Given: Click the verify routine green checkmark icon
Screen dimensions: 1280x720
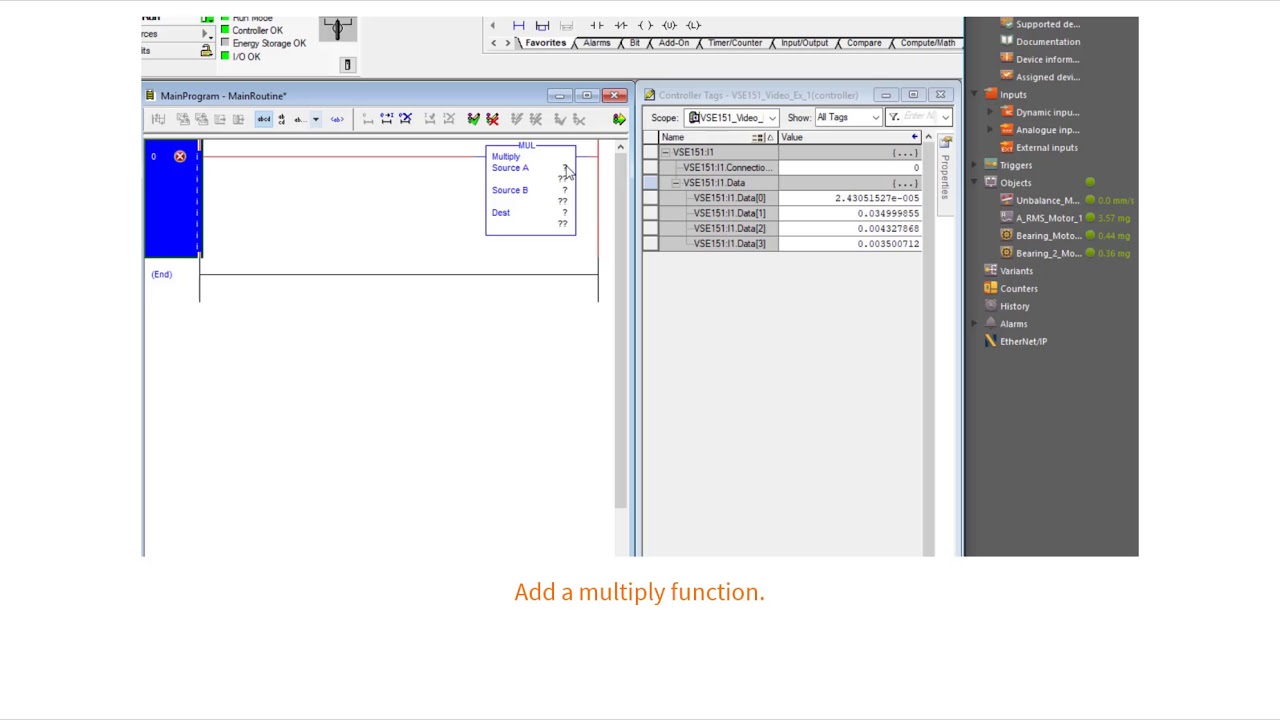Looking at the screenshot, I should point(473,119).
